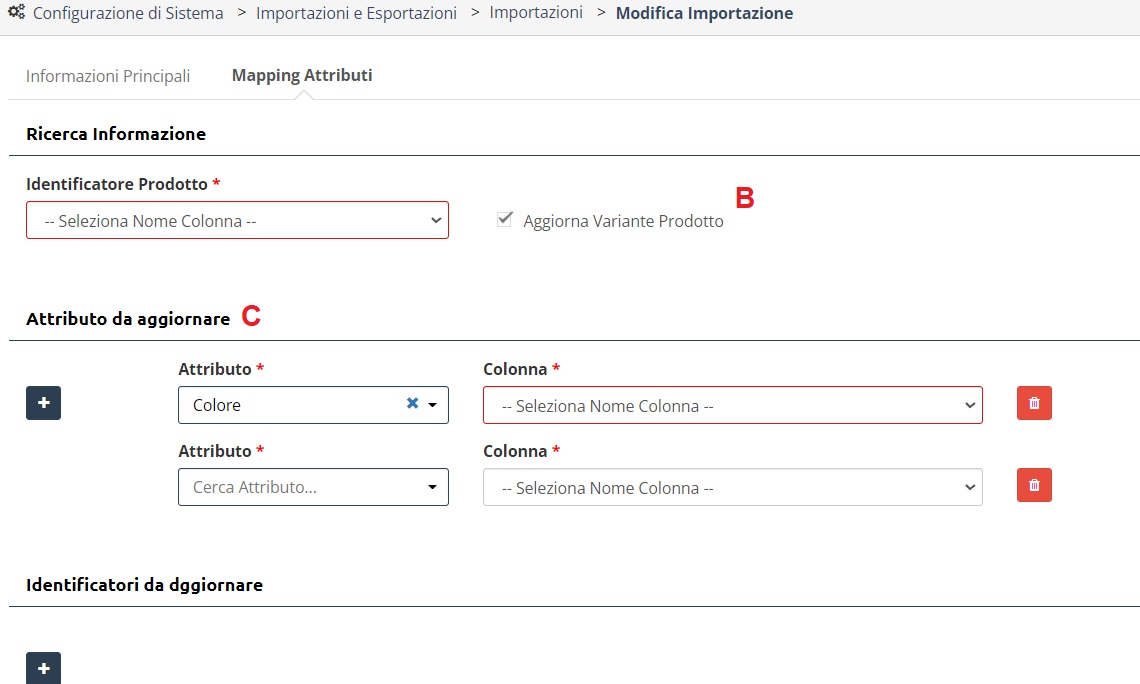Image resolution: width=1140 pixels, height=684 pixels.
Task: Click the Identificatori da dggiornare heading
Action: (x=144, y=584)
